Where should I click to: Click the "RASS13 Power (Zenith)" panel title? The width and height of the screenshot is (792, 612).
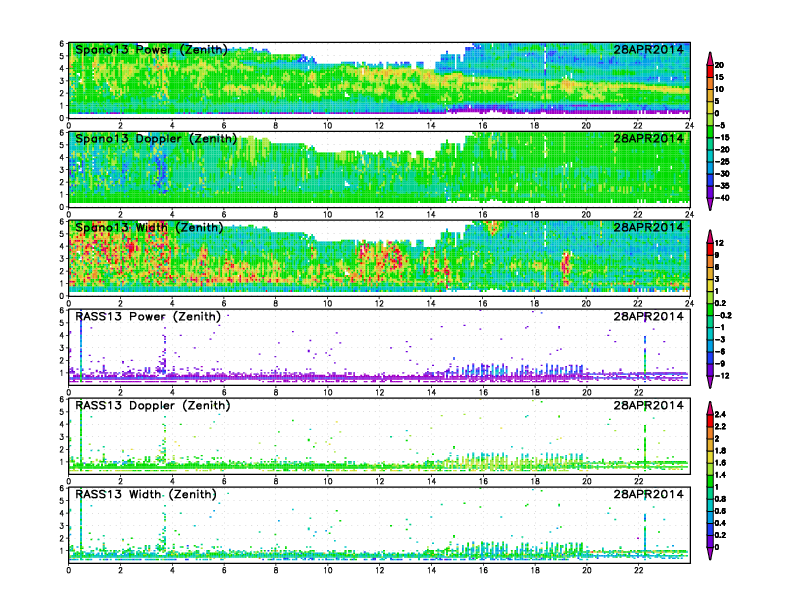pos(148,317)
